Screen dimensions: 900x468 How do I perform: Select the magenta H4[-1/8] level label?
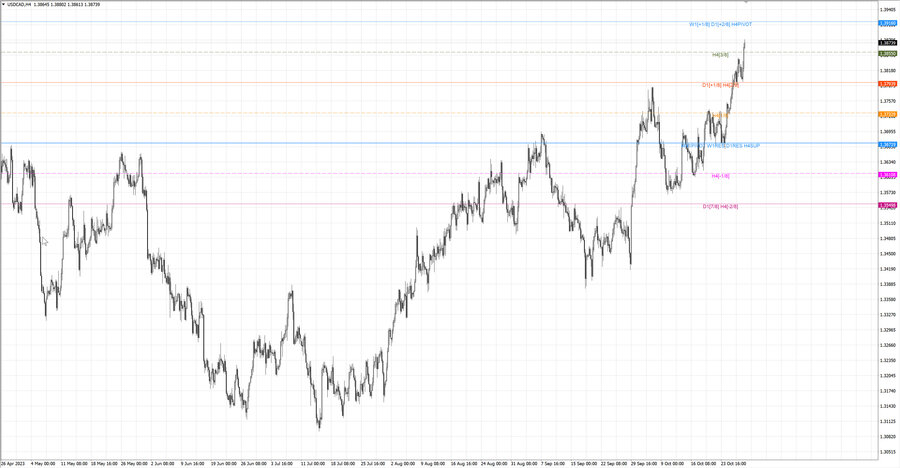(x=720, y=176)
